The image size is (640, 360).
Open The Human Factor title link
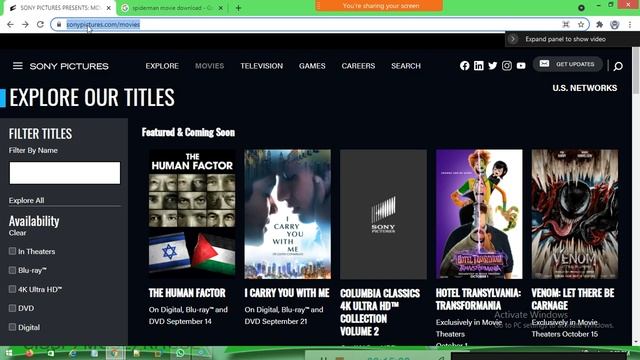pyautogui.click(x=187, y=293)
